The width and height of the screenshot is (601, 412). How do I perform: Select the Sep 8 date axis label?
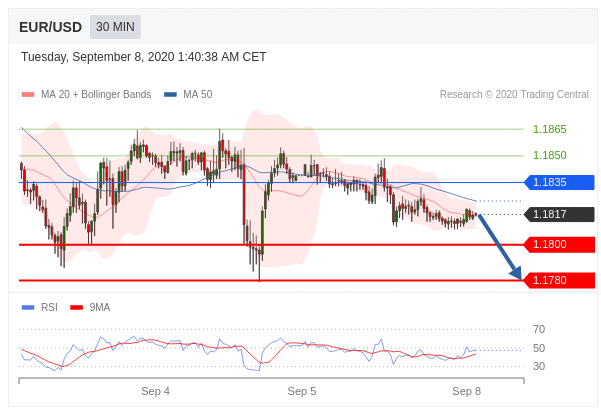[x=466, y=391]
